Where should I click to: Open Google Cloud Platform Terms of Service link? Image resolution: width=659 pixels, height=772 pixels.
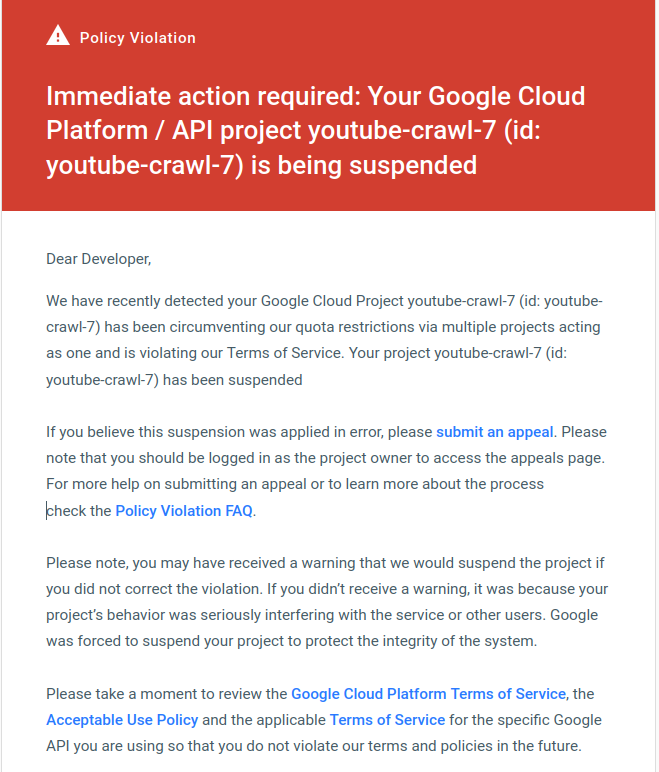point(428,694)
